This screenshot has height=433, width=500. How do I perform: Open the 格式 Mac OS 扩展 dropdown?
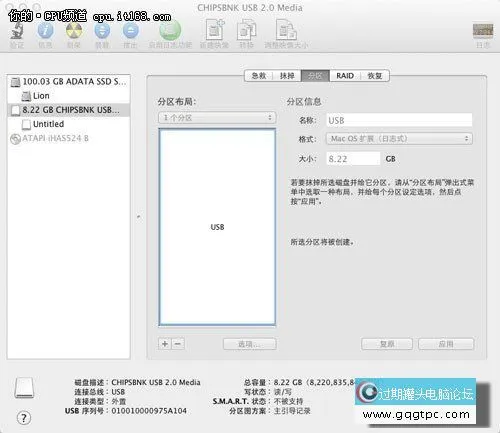point(399,139)
